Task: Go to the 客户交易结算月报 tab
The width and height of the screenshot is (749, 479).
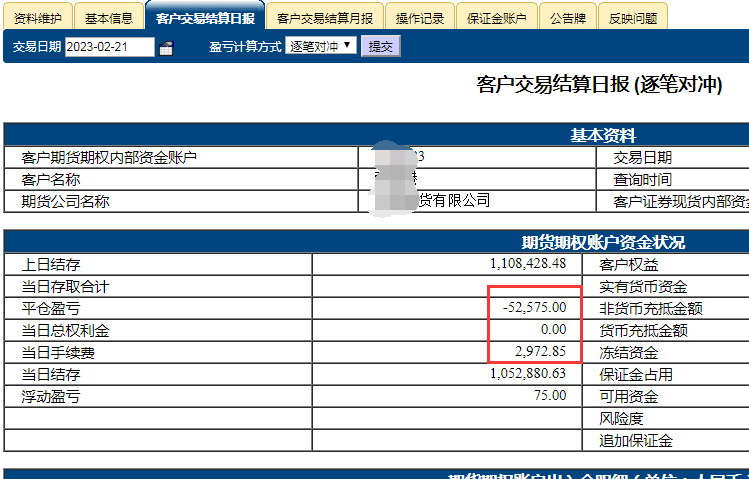Action: (x=325, y=18)
